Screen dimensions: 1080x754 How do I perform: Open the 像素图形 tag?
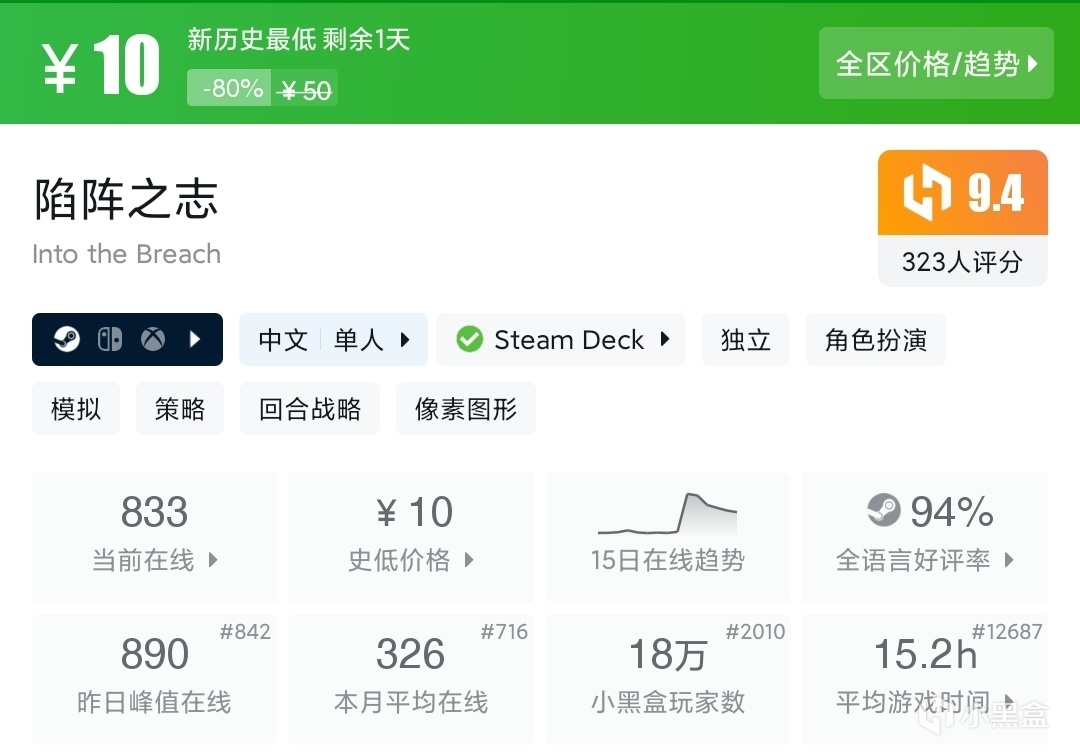[x=466, y=409]
